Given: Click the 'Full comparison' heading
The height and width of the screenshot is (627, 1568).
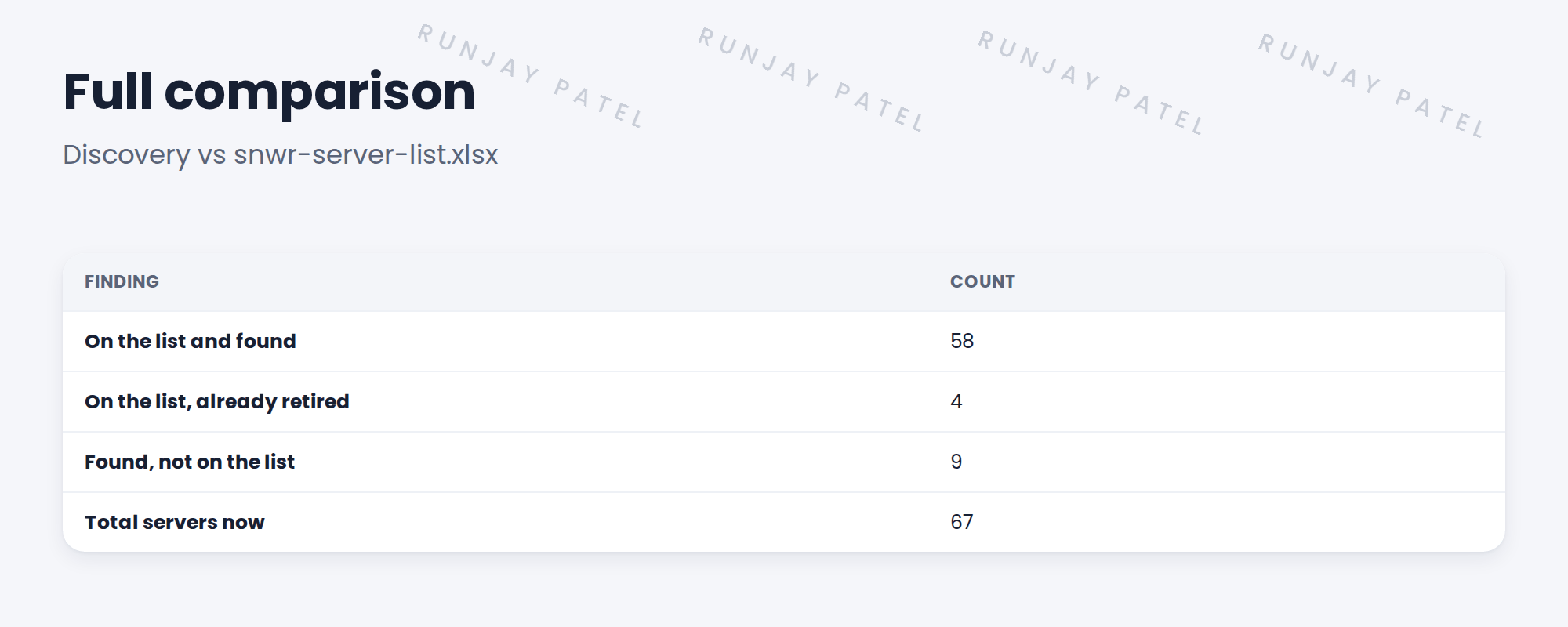Looking at the screenshot, I should coord(269,92).
